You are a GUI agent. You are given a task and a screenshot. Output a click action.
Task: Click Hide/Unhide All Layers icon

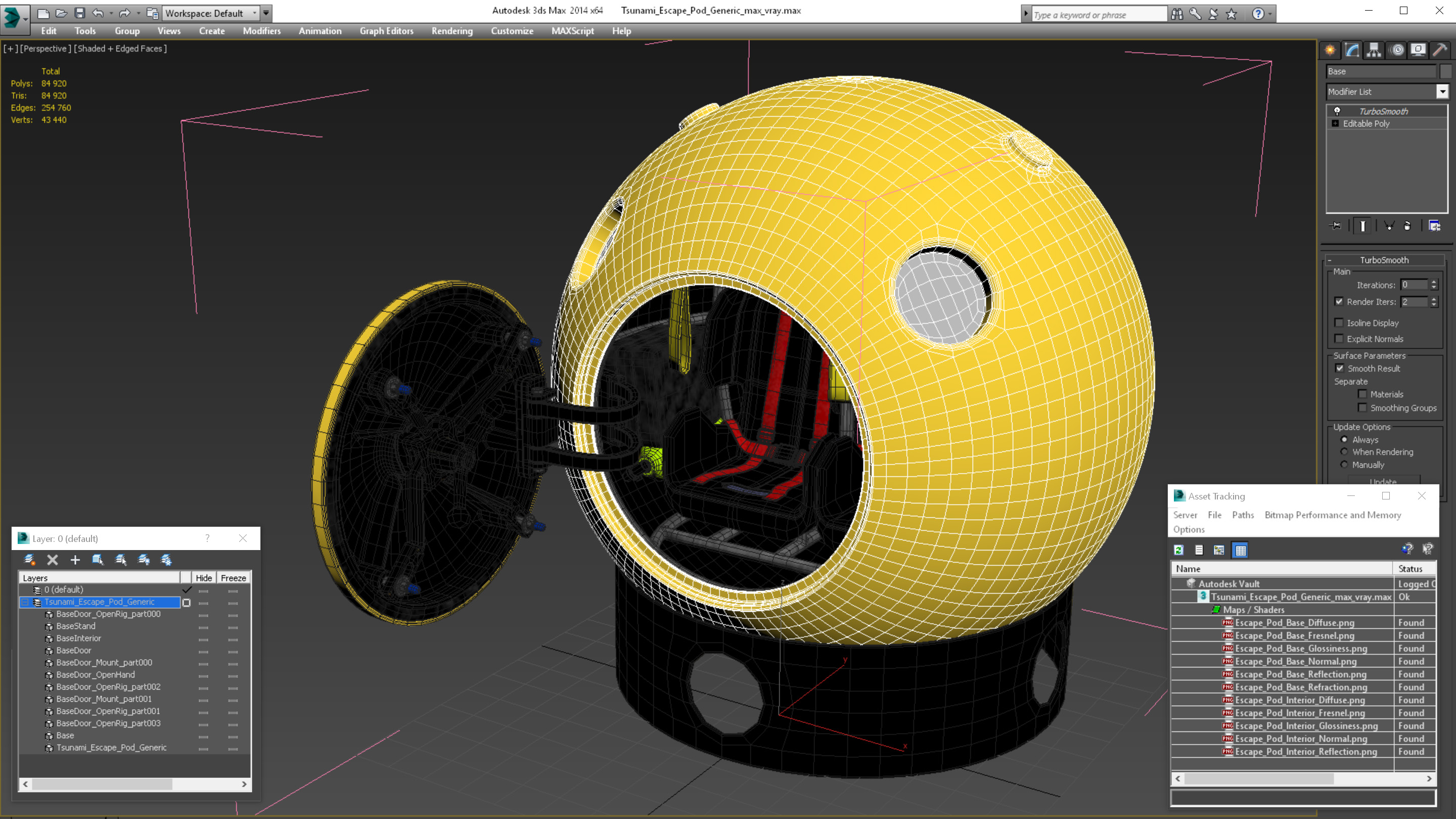click(144, 560)
